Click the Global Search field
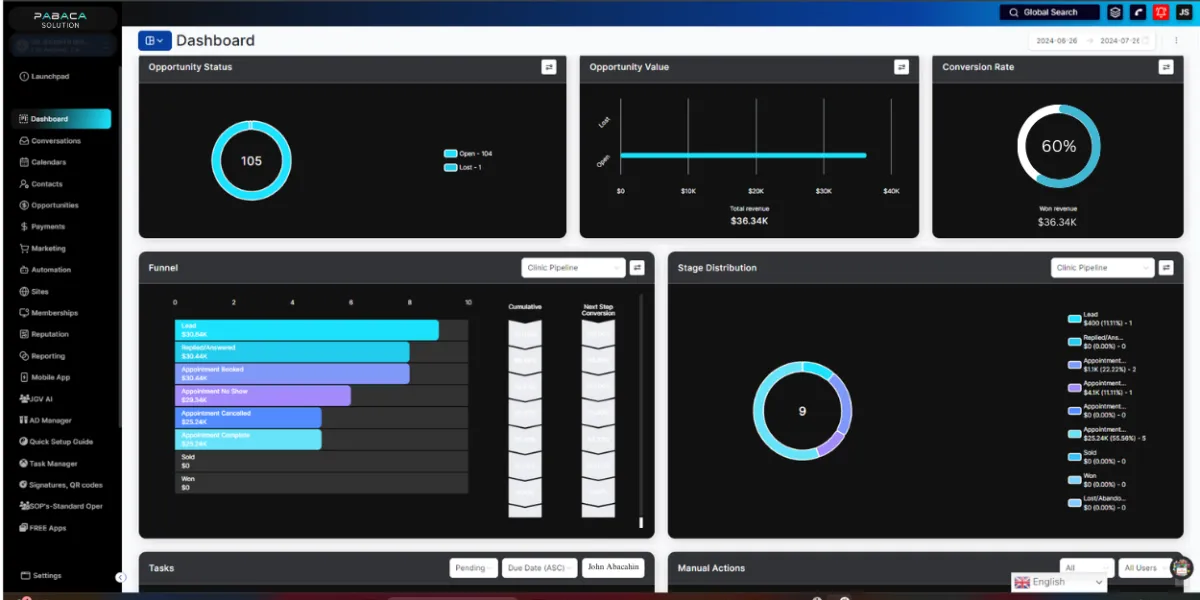 pos(1049,12)
